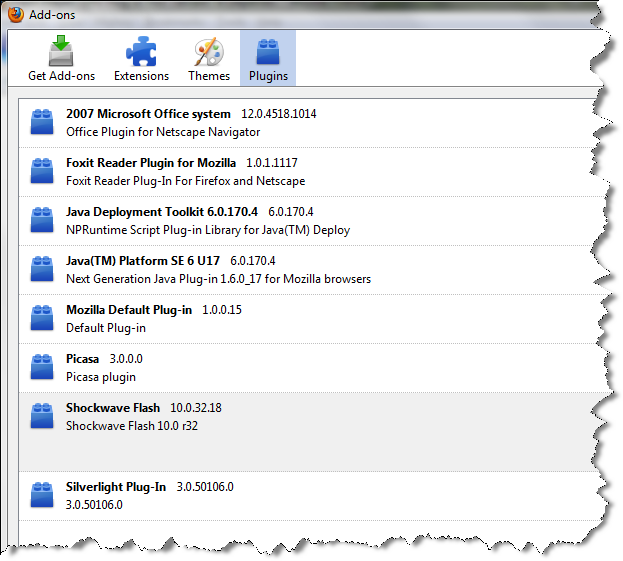This screenshot has height=561, width=623.
Task: Click version number 3.0.0.0
Action: (x=126, y=359)
